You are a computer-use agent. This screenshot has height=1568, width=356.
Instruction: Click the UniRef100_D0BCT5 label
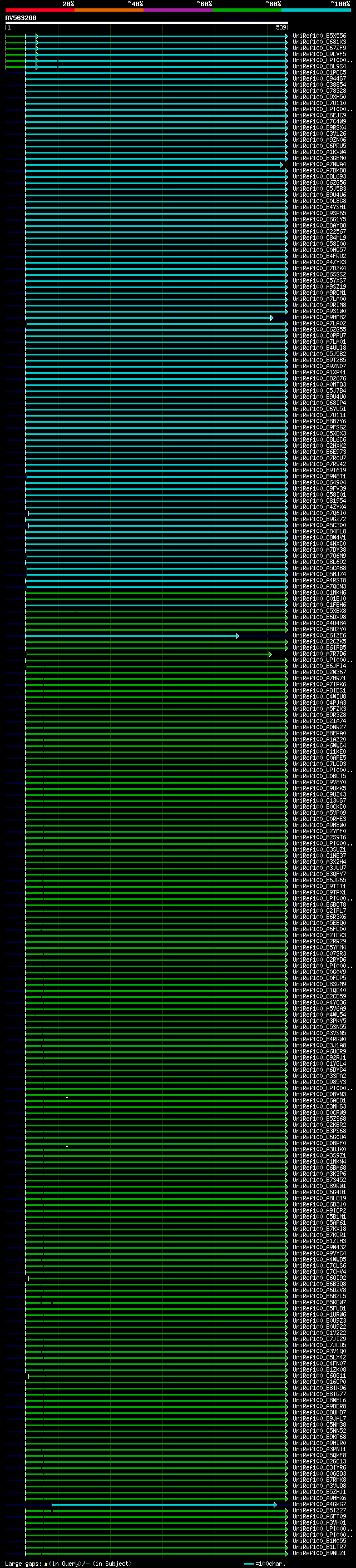tap(319, 776)
